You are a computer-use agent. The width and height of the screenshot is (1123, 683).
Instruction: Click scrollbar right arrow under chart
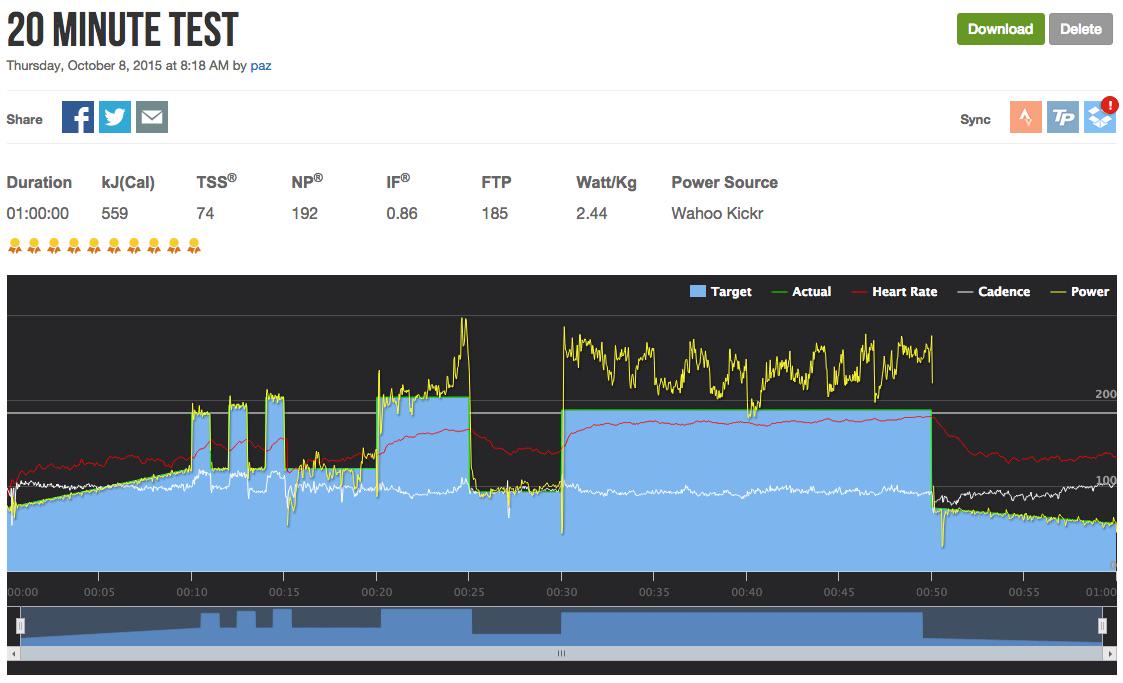(1110, 653)
